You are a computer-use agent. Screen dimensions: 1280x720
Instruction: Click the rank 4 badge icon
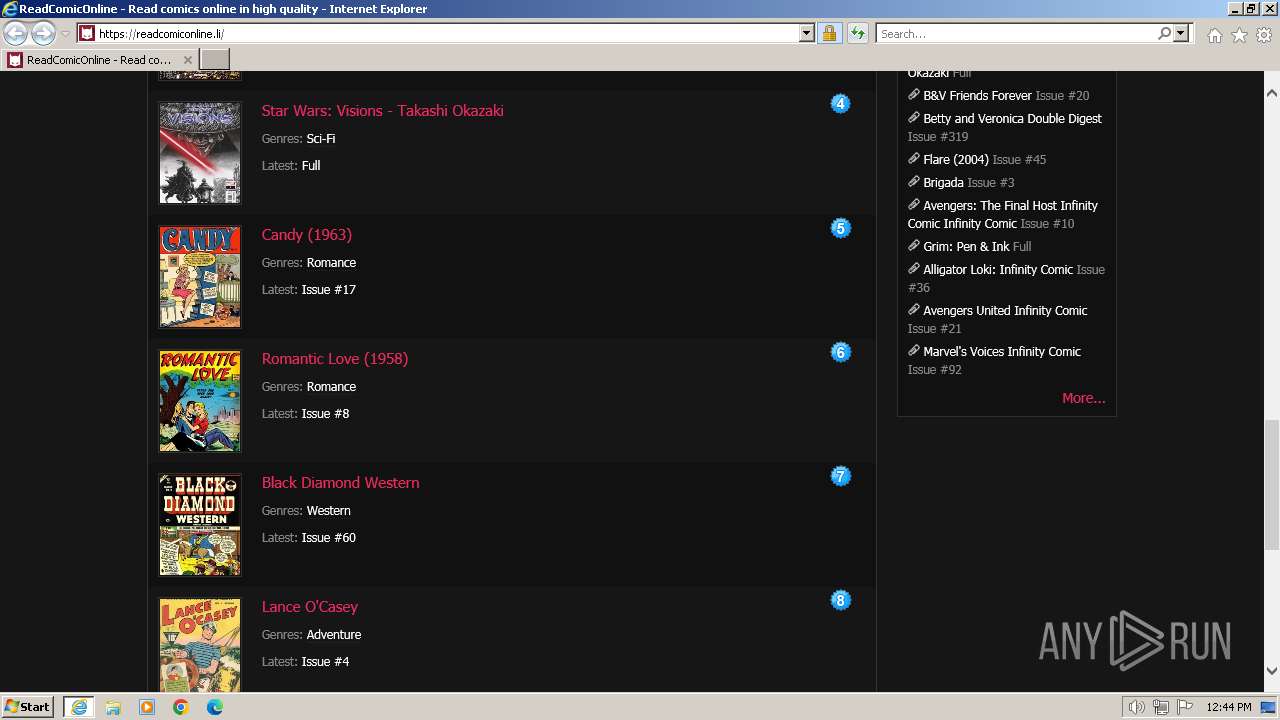[x=840, y=104]
